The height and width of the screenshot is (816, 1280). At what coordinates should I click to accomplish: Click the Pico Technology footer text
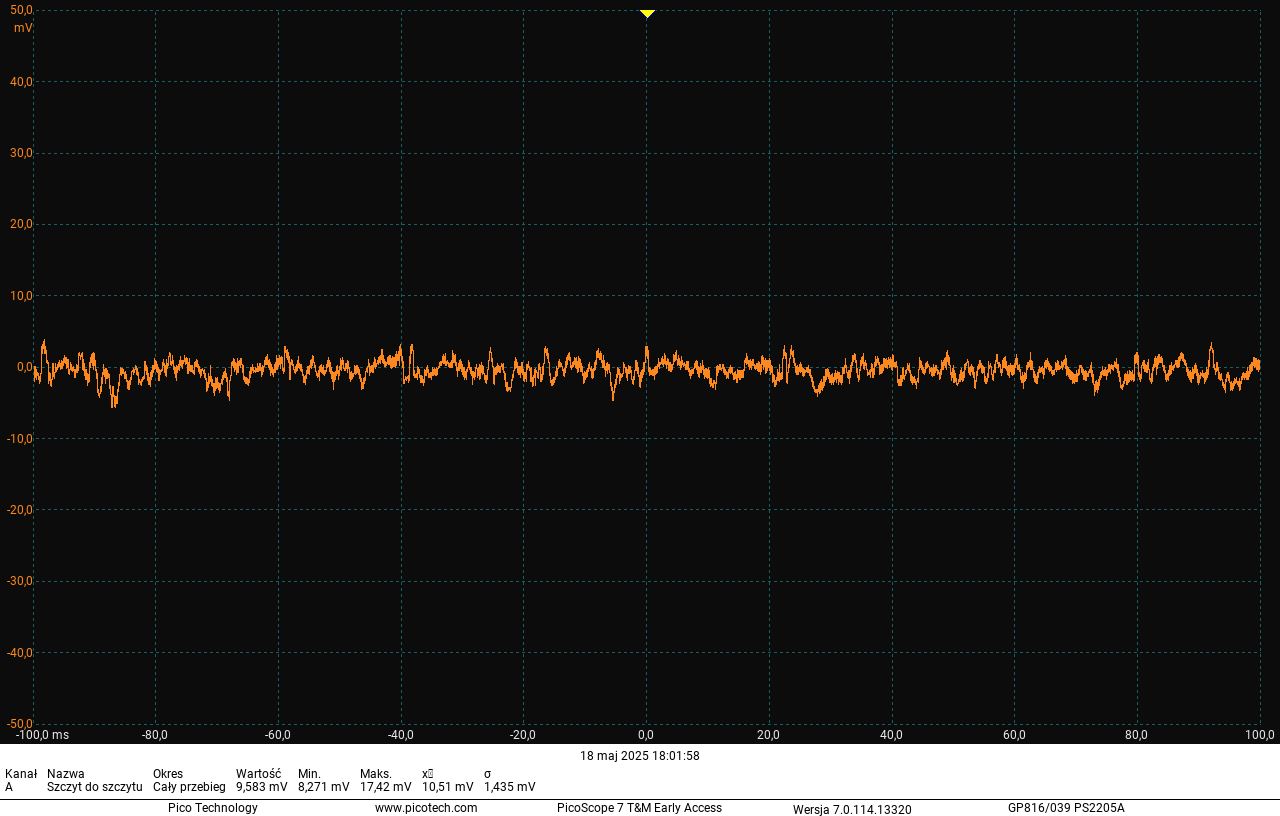pos(213,808)
